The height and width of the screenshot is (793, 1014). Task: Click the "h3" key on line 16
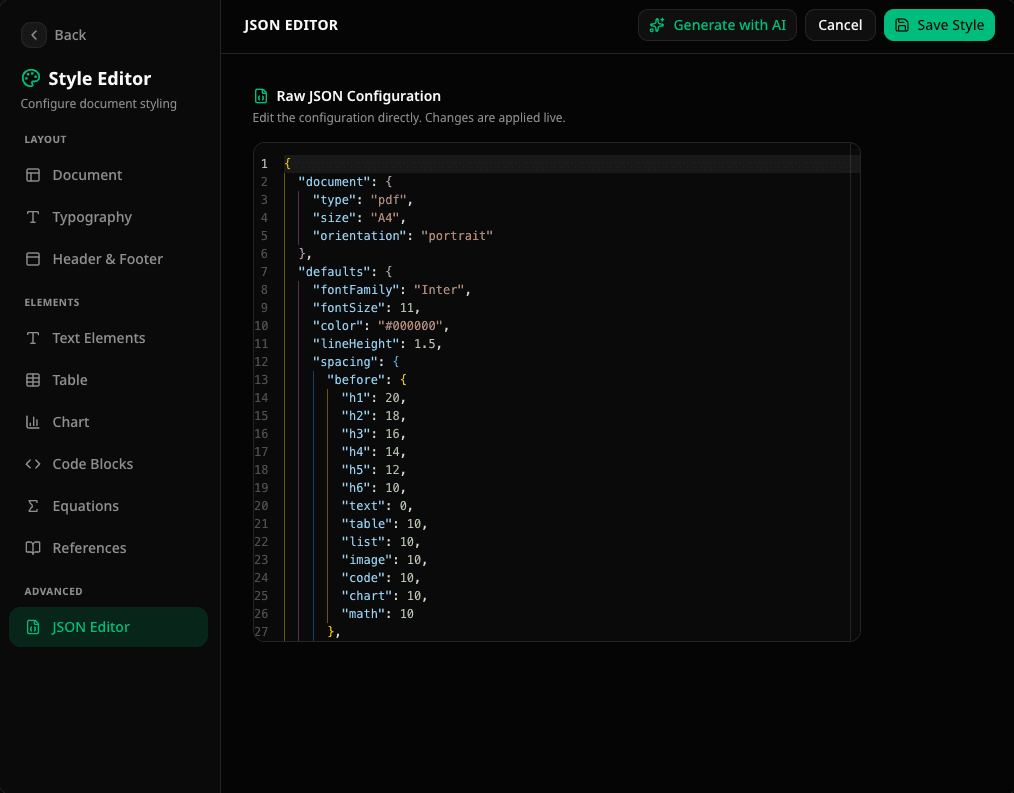pos(356,434)
